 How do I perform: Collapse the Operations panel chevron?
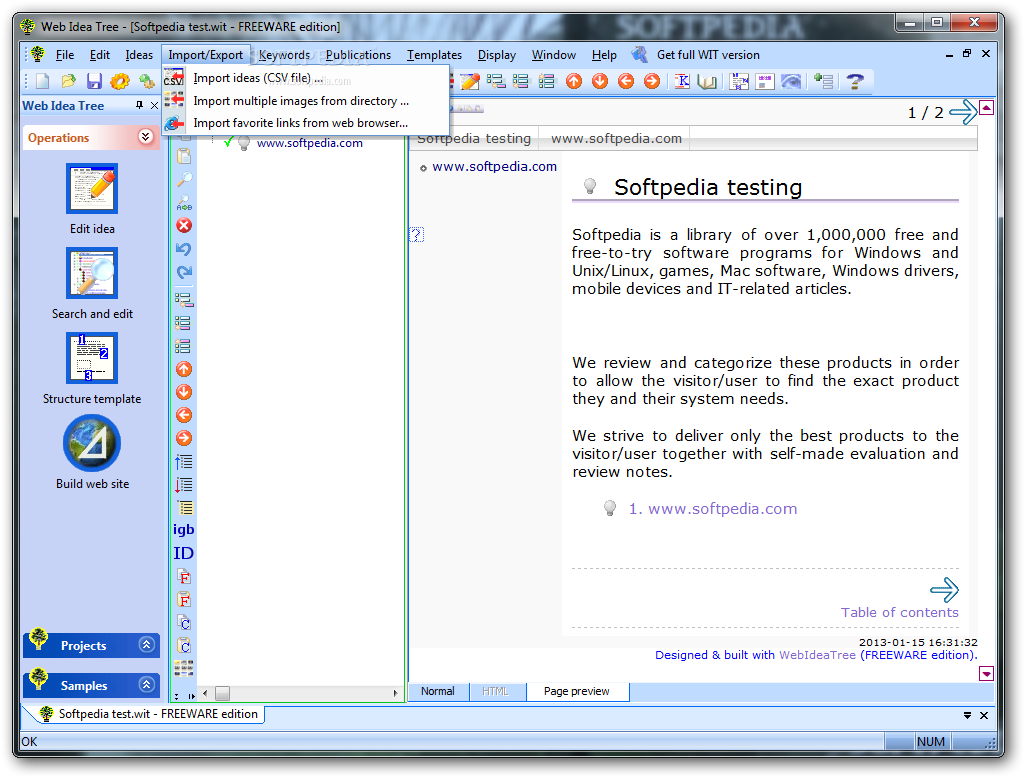click(146, 137)
